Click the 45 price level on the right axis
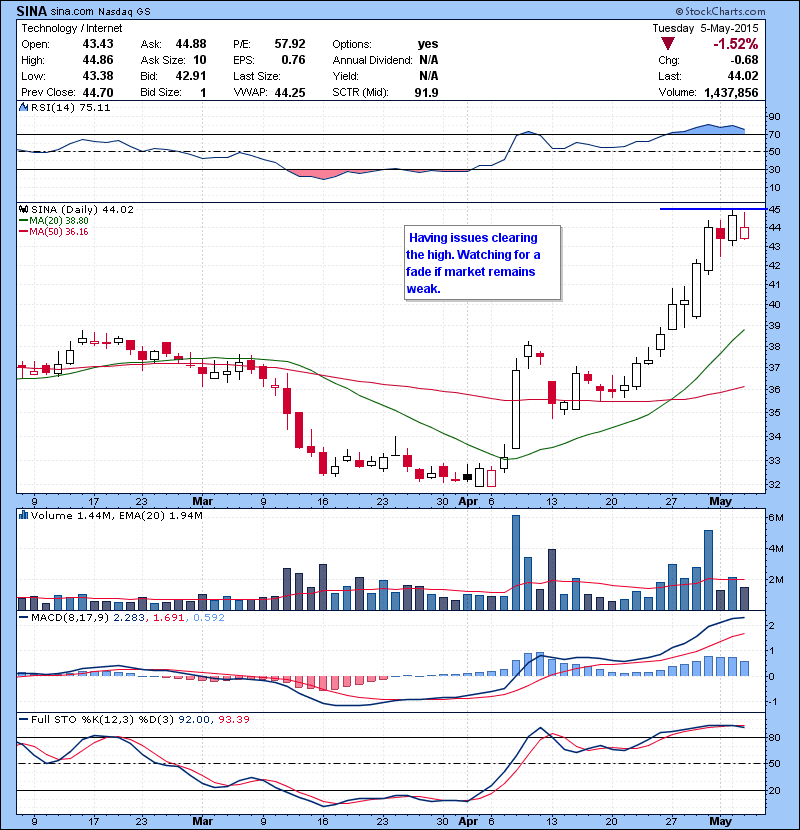Screen dimensions: 800x830 tap(774, 210)
